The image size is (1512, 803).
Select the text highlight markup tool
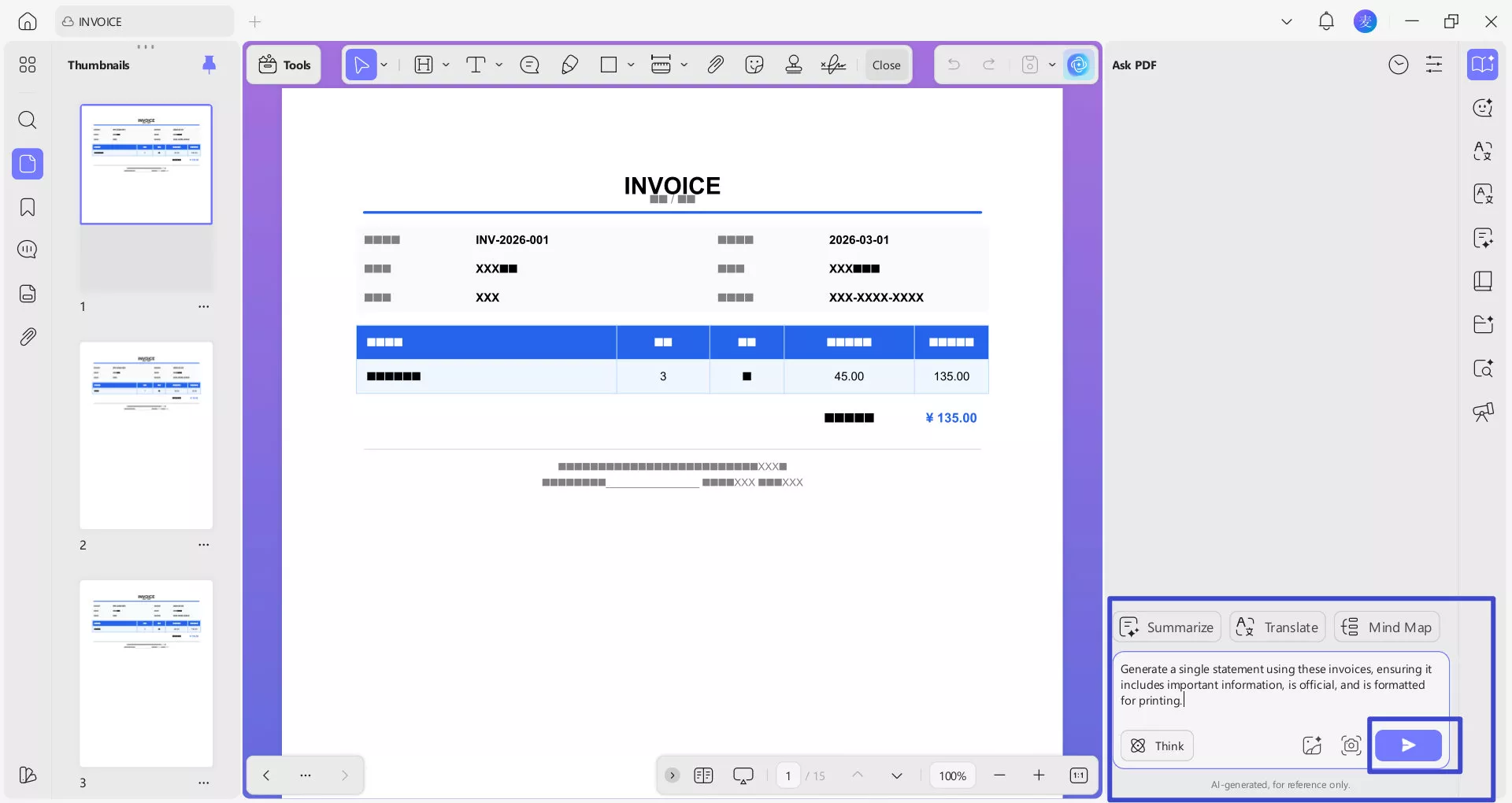424,65
